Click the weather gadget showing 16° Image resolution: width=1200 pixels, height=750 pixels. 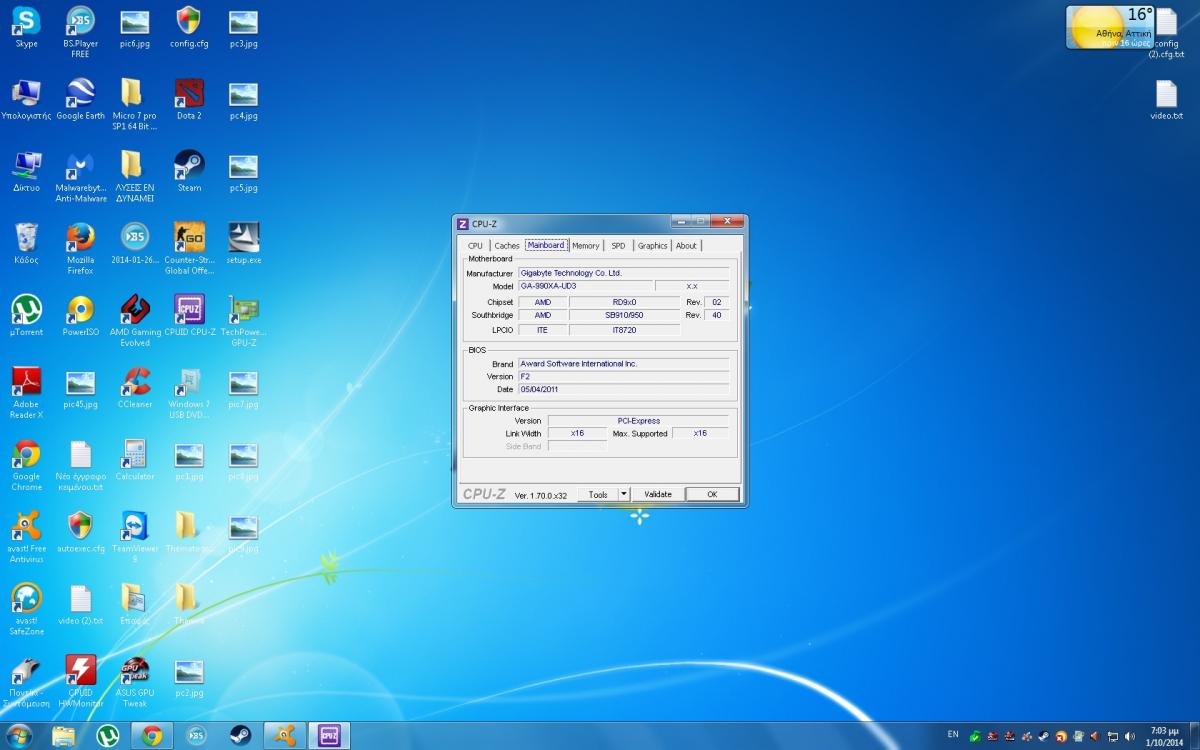[1109, 27]
